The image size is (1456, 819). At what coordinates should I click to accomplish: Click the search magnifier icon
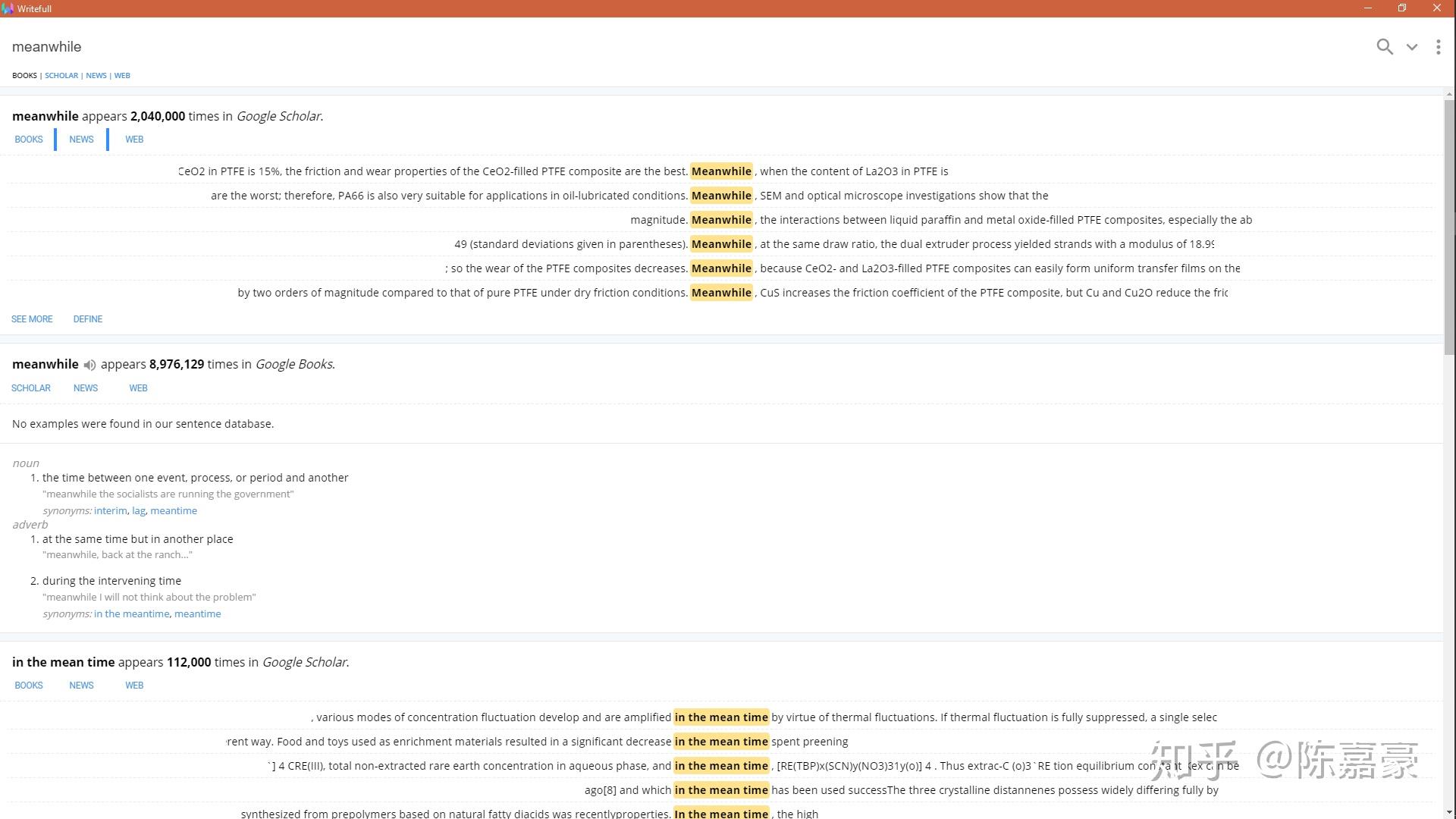(x=1385, y=47)
